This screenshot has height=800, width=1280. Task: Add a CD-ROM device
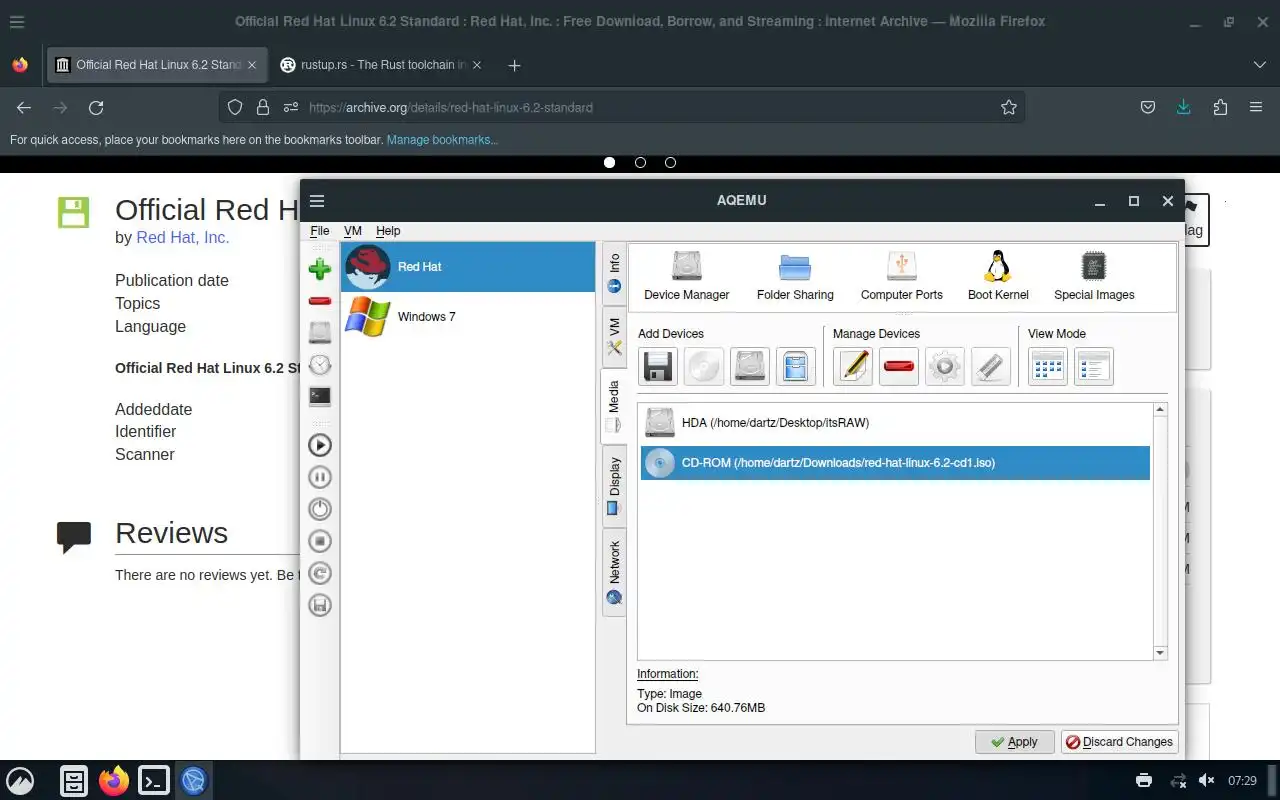click(704, 367)
